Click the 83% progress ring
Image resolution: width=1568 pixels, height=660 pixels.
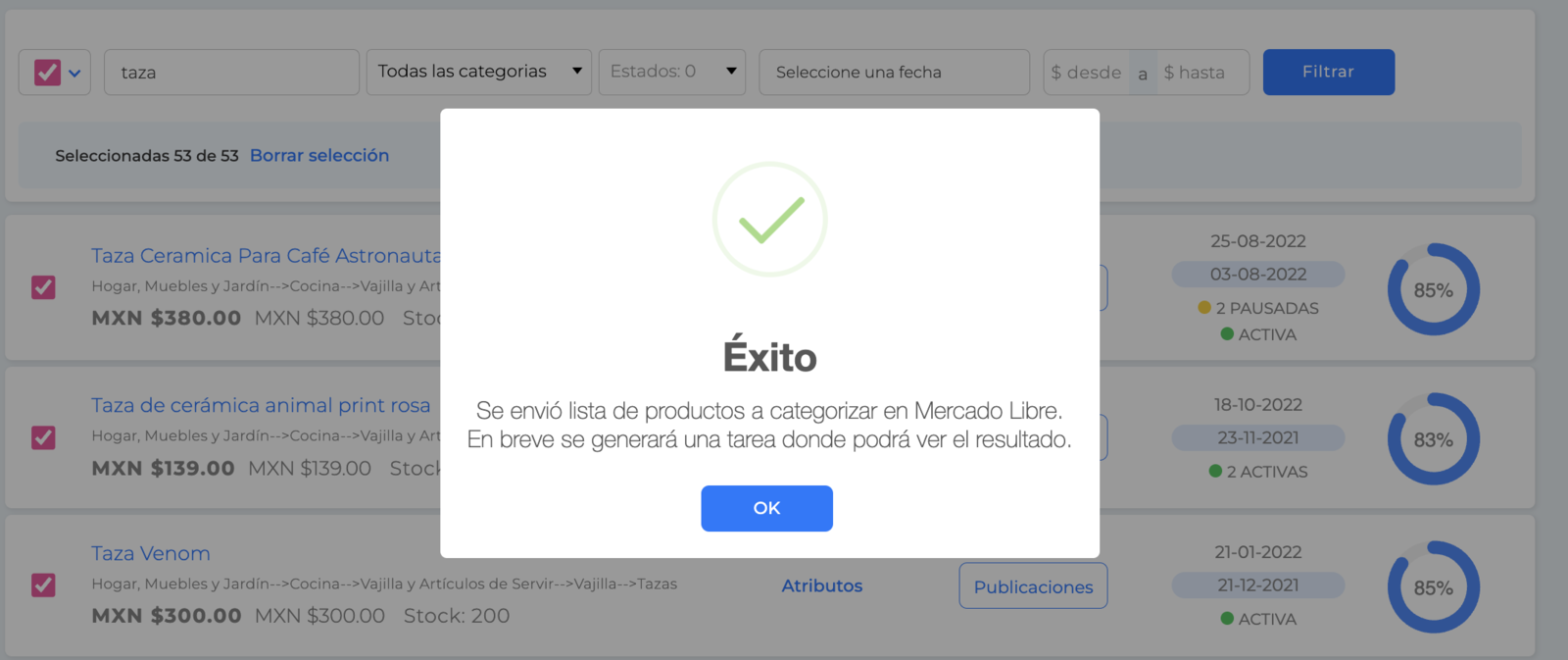pos(1433,439)
